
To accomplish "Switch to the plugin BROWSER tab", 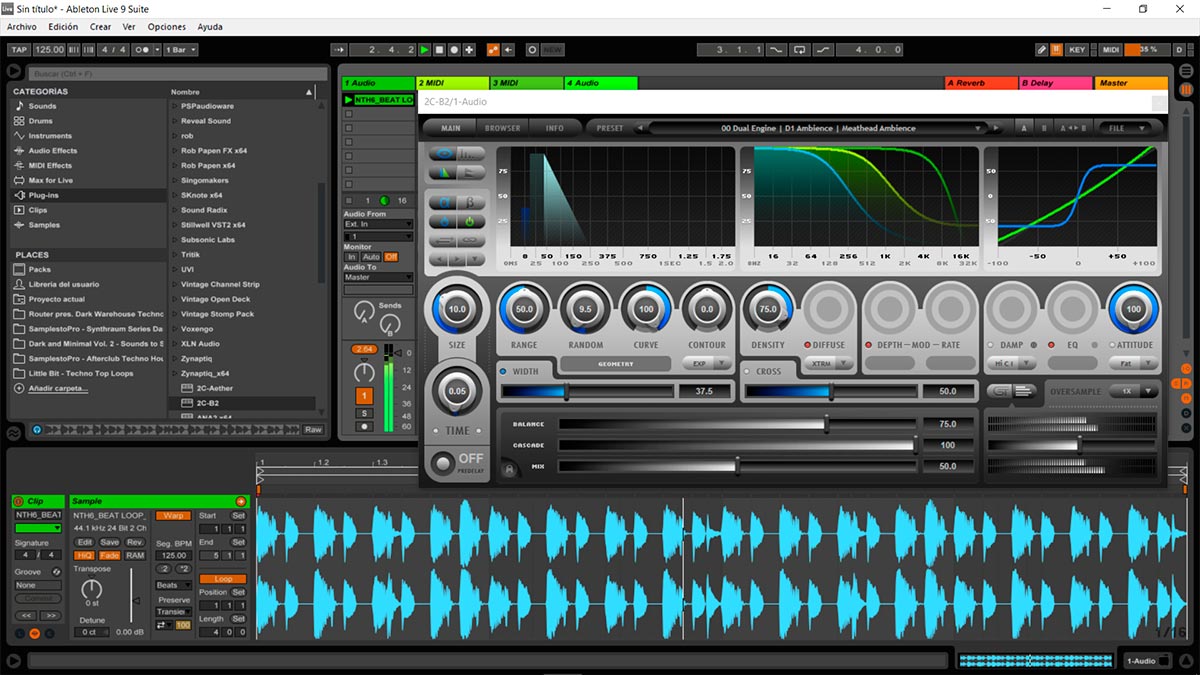I will coord(503,128).
